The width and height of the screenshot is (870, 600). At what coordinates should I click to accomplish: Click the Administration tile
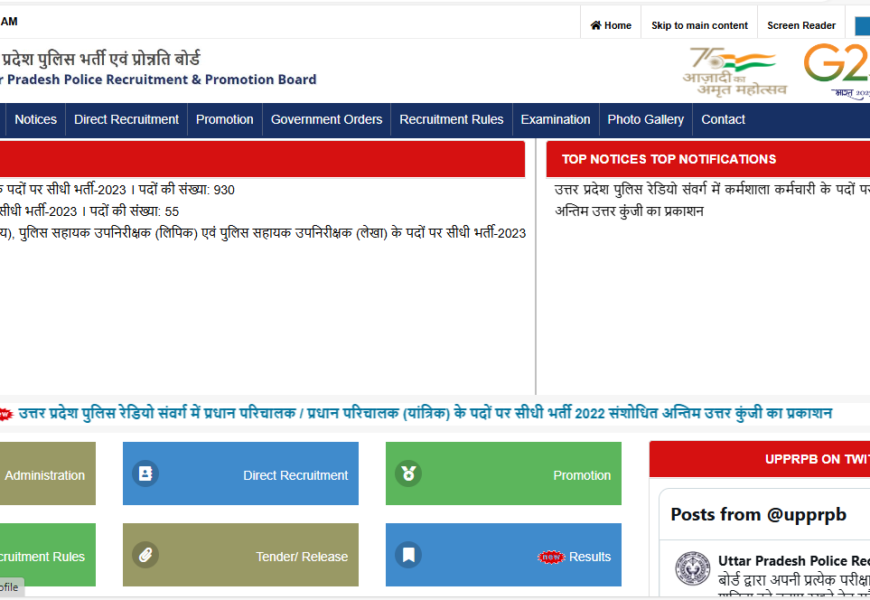coord(45,475)
